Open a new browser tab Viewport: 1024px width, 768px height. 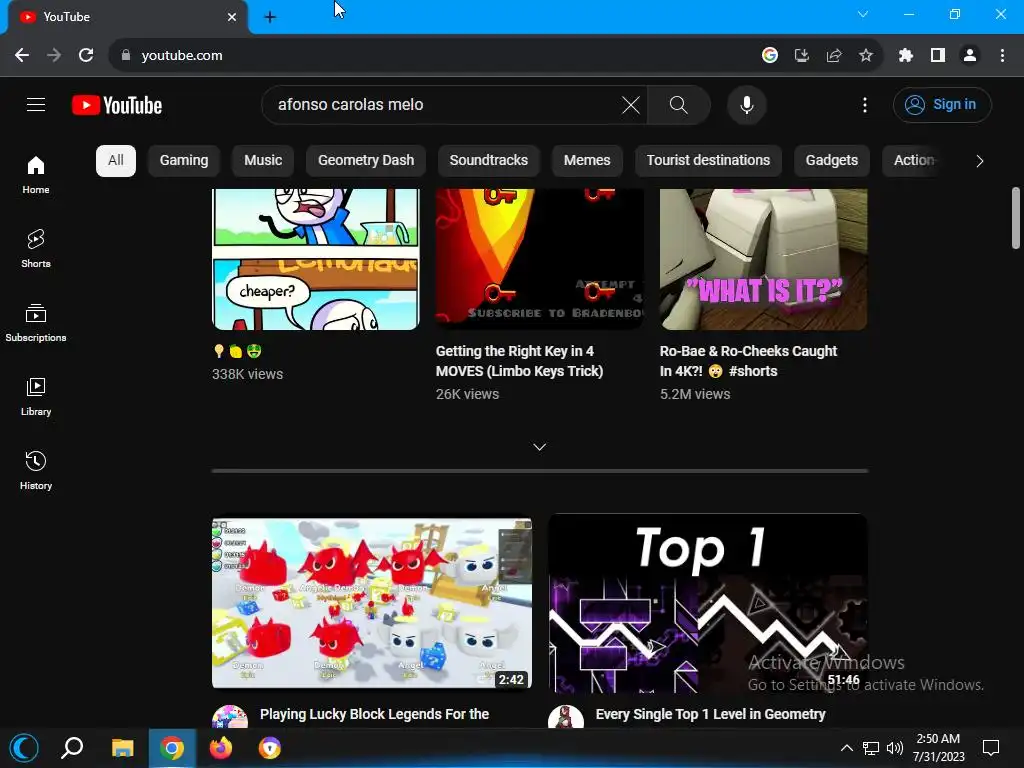(270, 17)
